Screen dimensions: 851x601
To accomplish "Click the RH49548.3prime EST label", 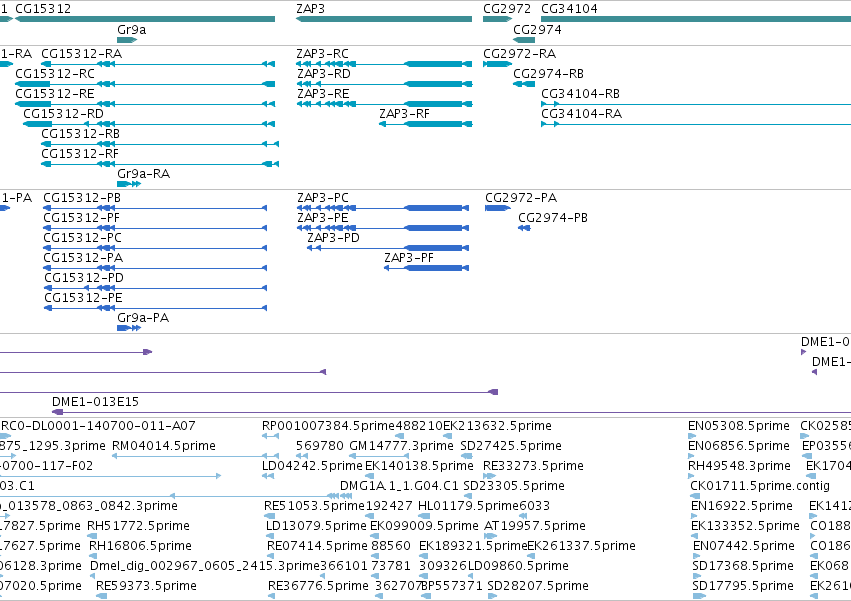I will click(739, 466).
